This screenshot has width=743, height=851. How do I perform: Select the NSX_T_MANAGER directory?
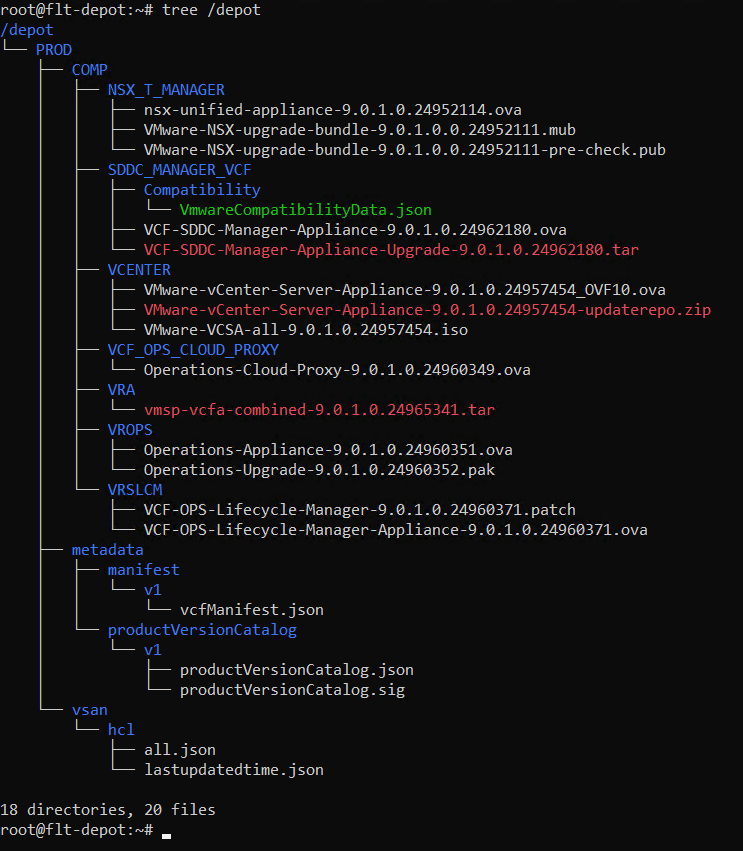point(166,90)
